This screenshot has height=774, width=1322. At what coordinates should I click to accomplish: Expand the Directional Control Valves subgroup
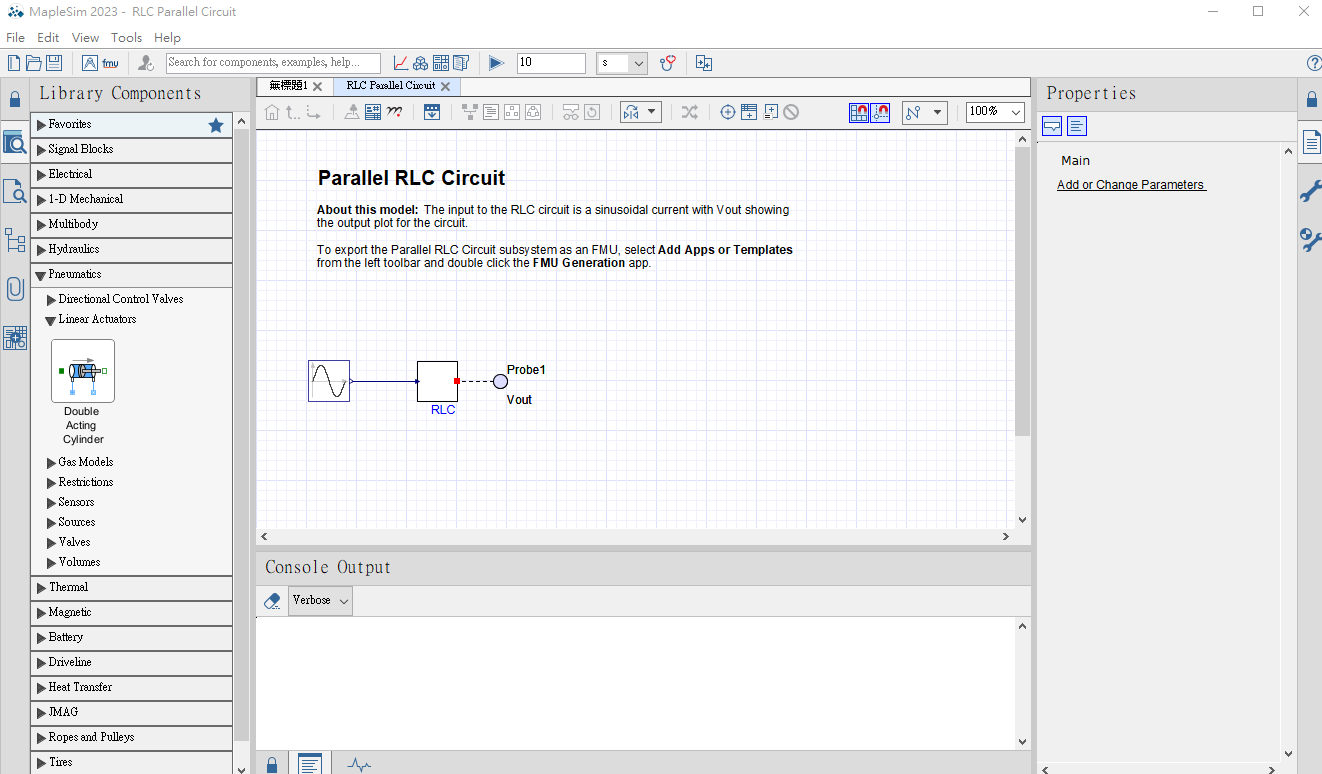[x=51, y=299]
